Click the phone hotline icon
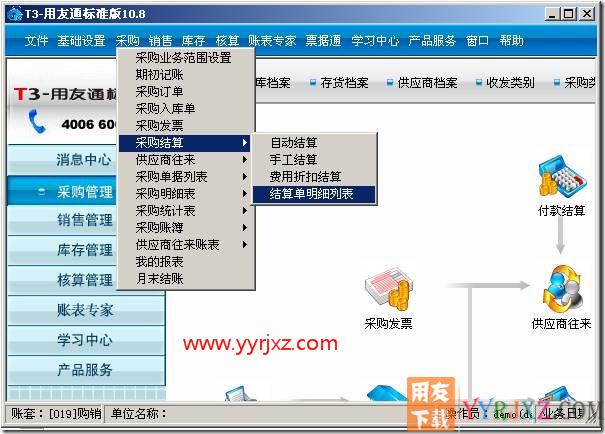605x434 pixels. 37,122
